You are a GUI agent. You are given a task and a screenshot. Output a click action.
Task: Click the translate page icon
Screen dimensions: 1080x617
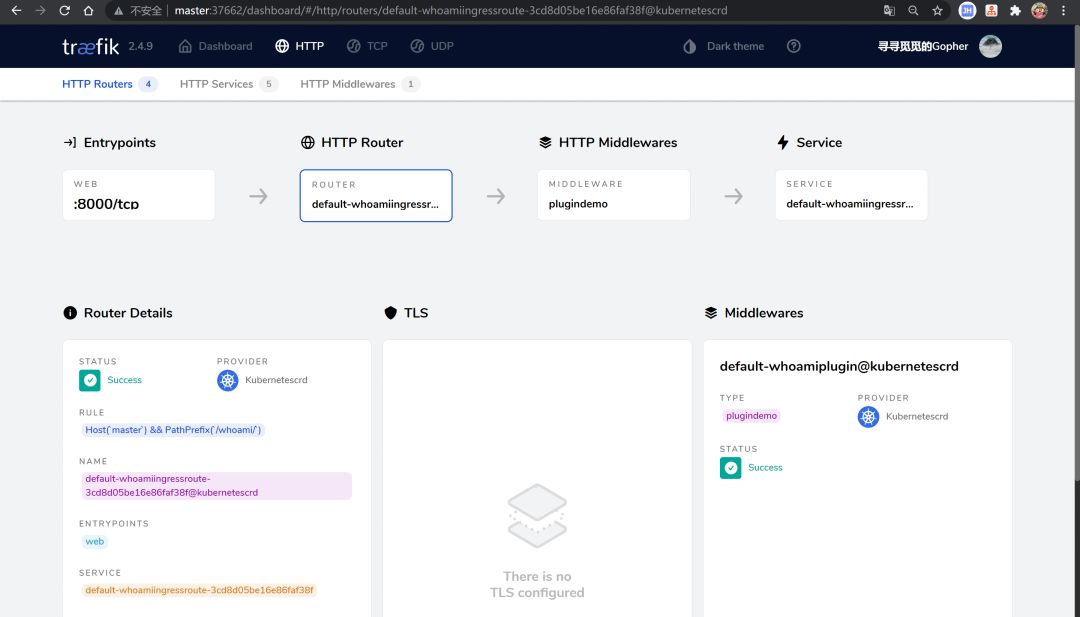pyautogui.click(x=889, y=10)
